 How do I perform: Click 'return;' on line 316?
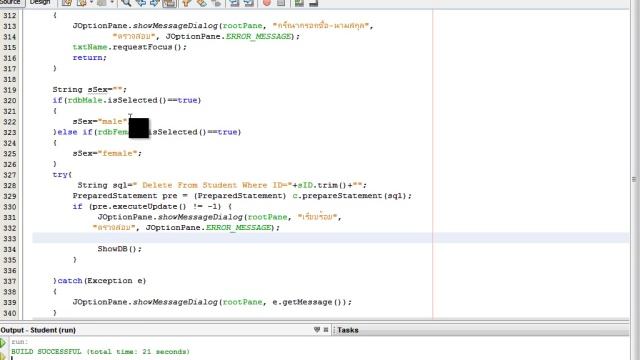pos(89,58)
